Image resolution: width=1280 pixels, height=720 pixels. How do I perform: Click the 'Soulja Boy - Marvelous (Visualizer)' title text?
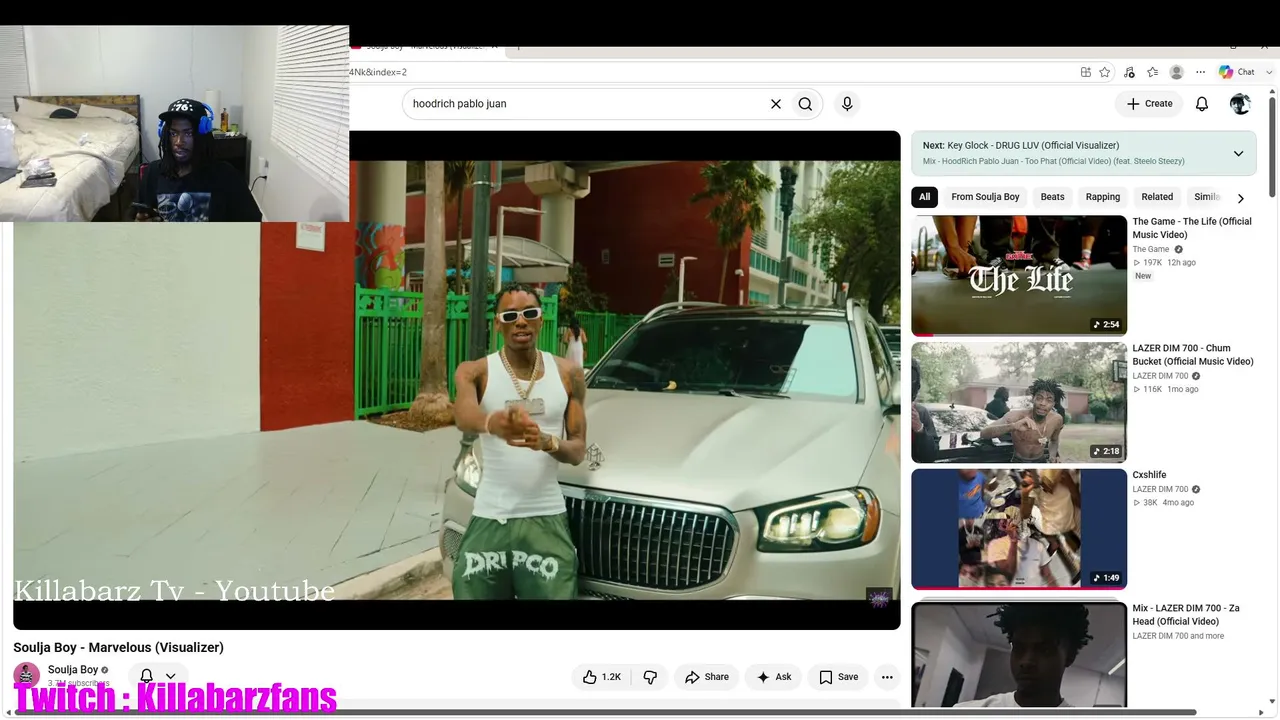point(119,648)
